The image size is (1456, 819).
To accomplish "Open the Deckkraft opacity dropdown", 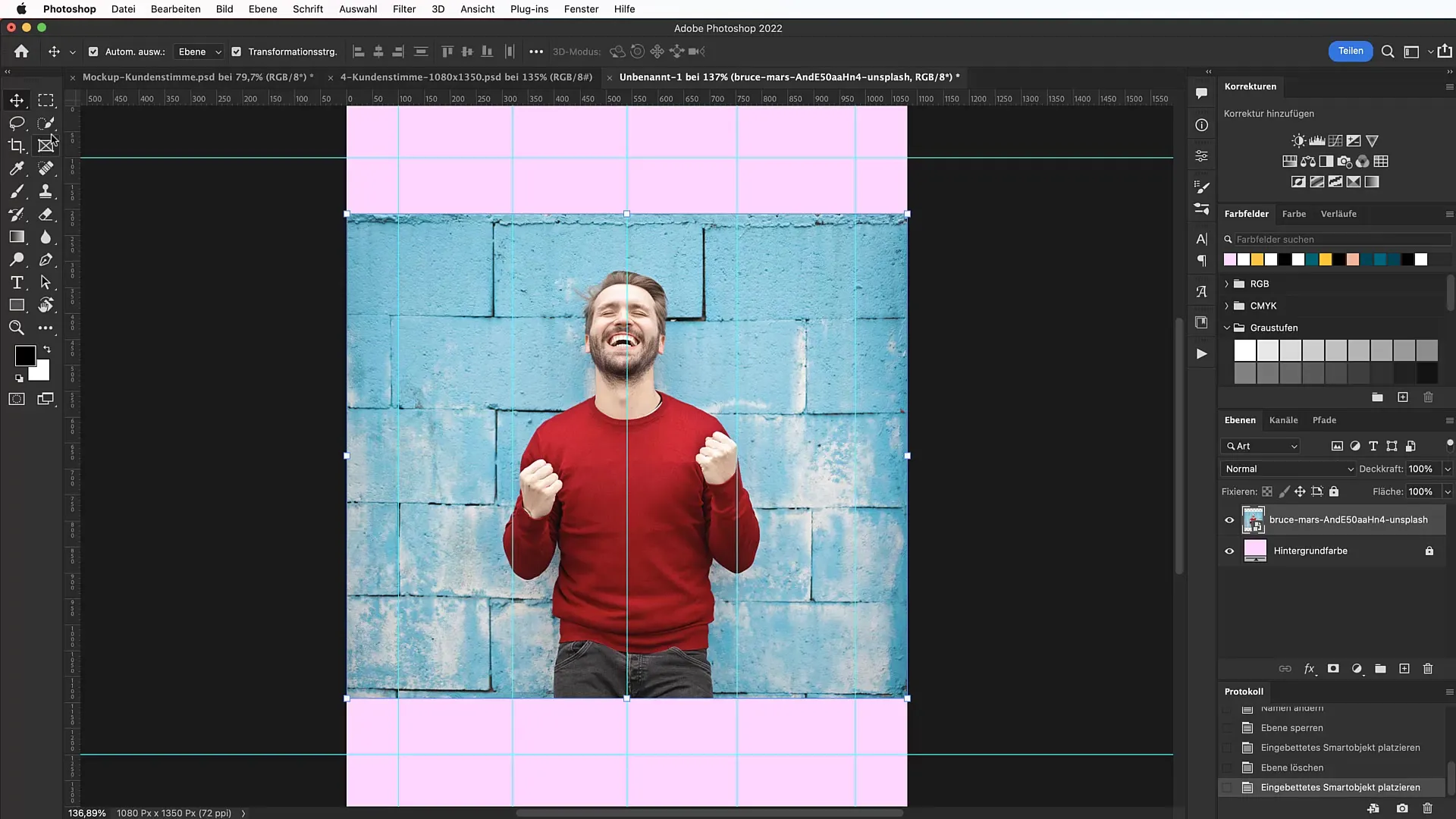I will pos(1448,469).
